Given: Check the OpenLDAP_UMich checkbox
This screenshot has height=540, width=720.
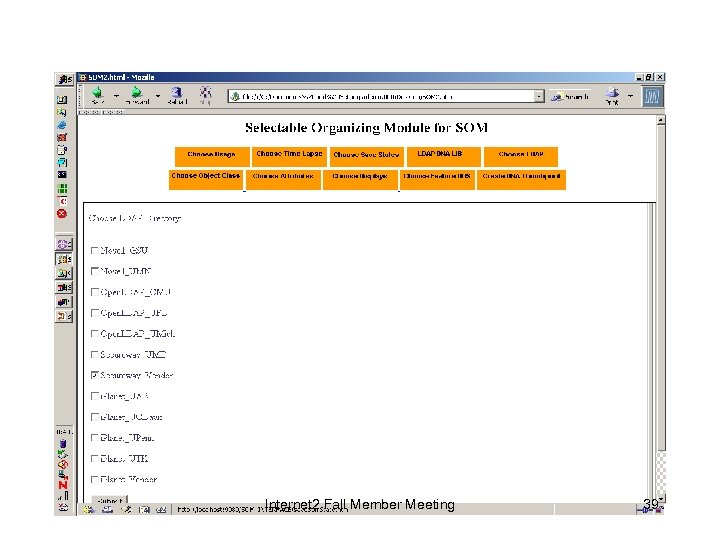Looking at the screenshot, I should pyautogui.click(x=95, y=333).
